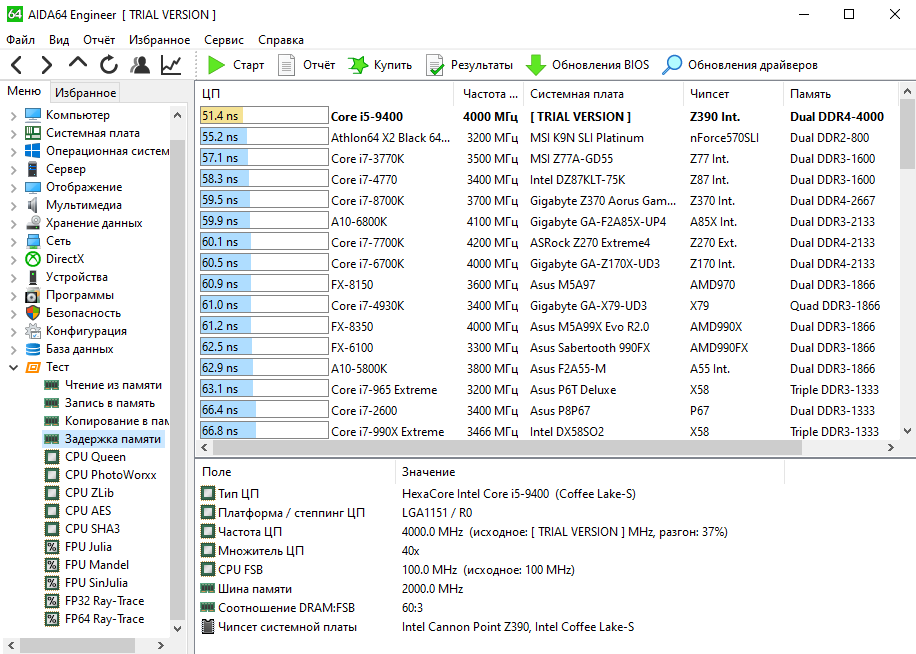This screenshot has height=654, width=916.
Task: Click the green Старт play icon
Action: [217, 65]
